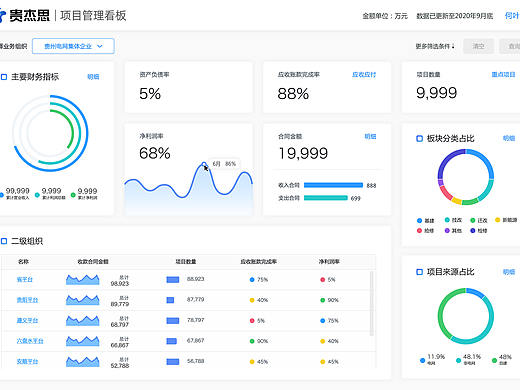Screen dimensions: 520x390
Task: Expand the 更多筛选条件 filter options
Action: (x=435, y=46)
